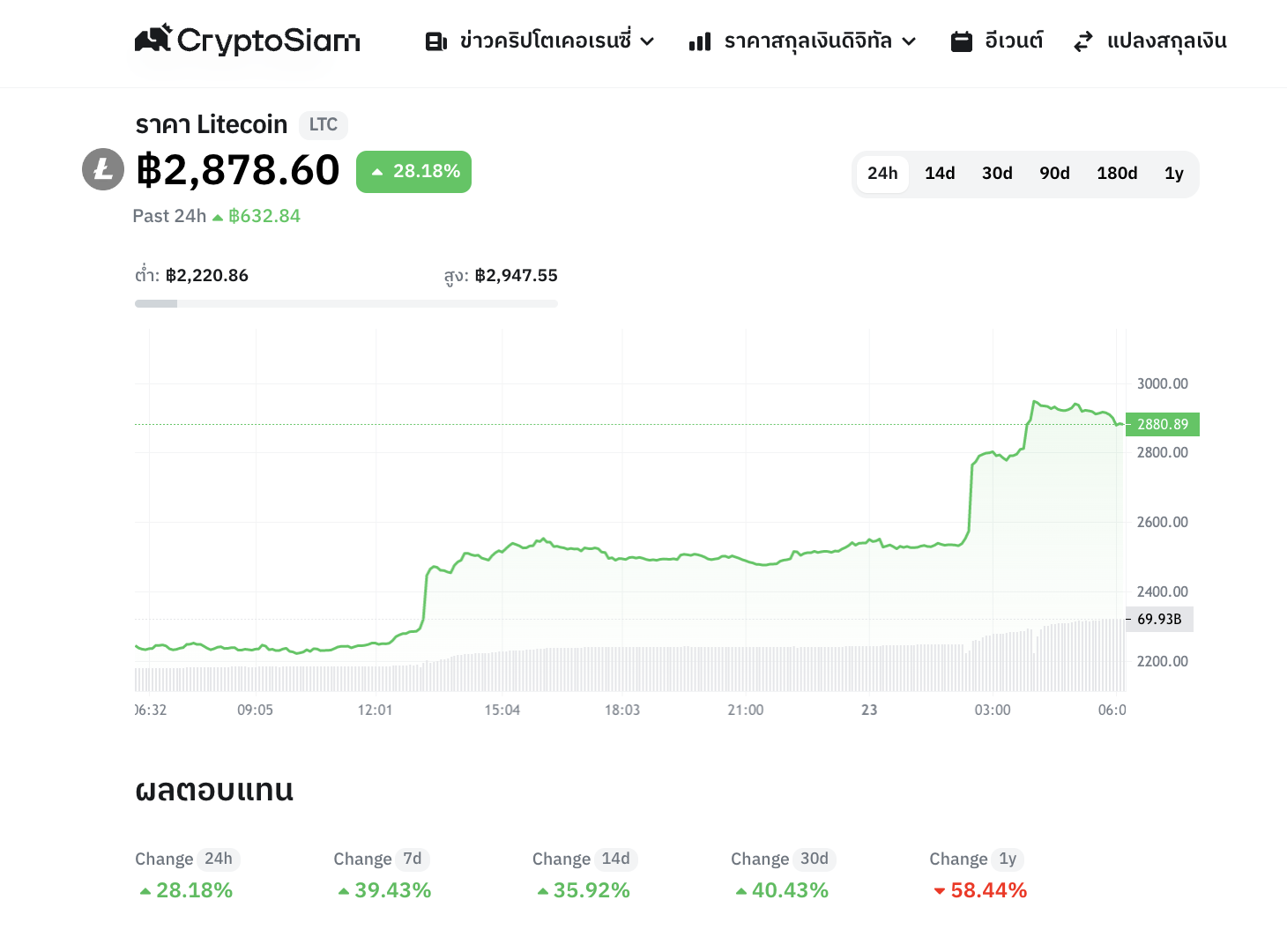Click the 7d period badge

(413, 859)
